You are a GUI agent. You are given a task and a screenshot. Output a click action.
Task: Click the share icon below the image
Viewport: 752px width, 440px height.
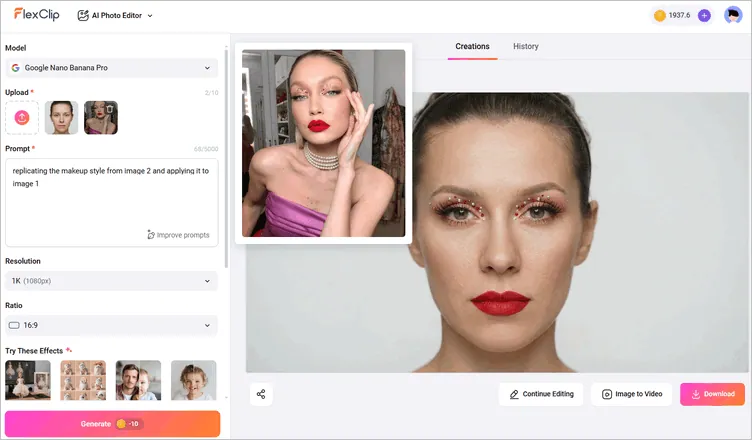[261, 394]
